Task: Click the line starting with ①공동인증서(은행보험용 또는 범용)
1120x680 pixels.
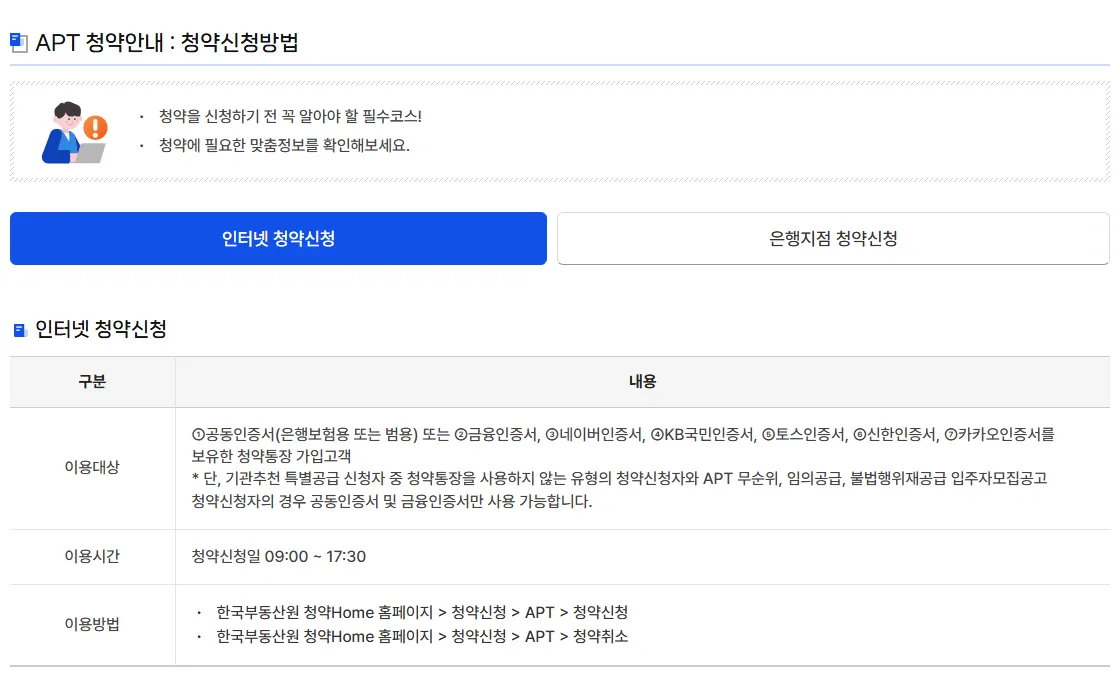Action: 623,434
